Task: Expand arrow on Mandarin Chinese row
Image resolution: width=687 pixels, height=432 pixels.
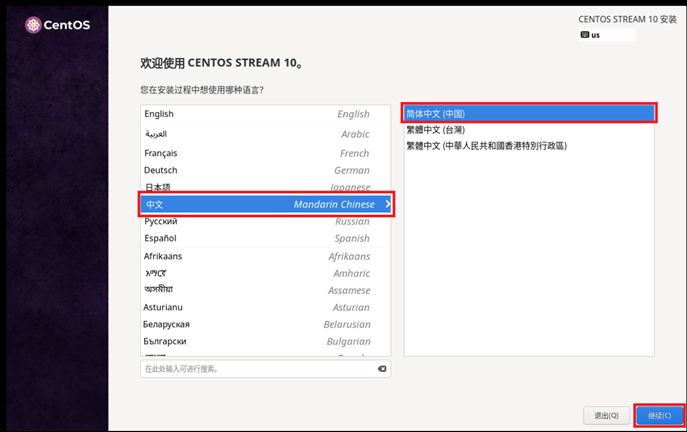Action: click(387, 204)
